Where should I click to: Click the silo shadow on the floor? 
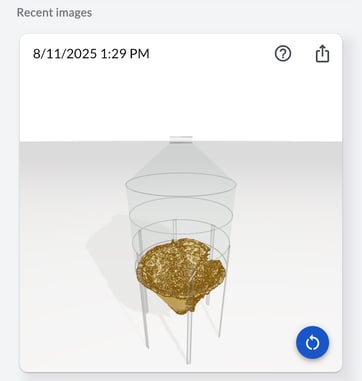click(107, 253)
